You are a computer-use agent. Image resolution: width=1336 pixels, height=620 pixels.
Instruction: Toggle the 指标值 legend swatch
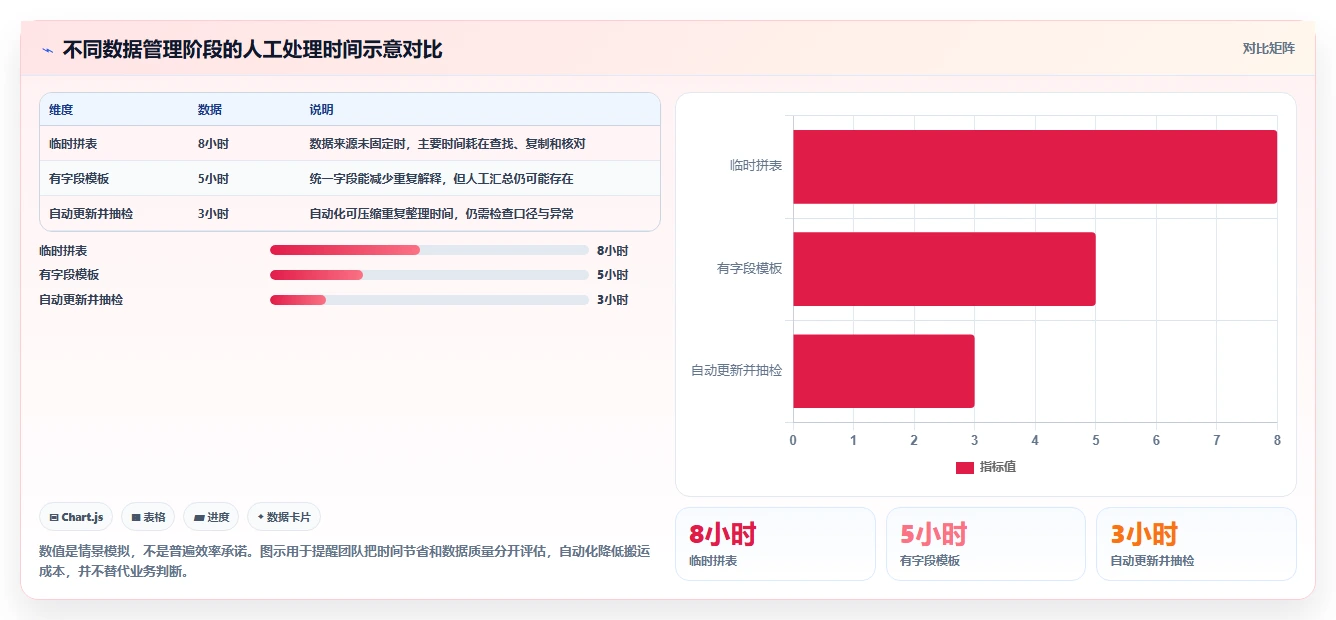tap(964, 467)
